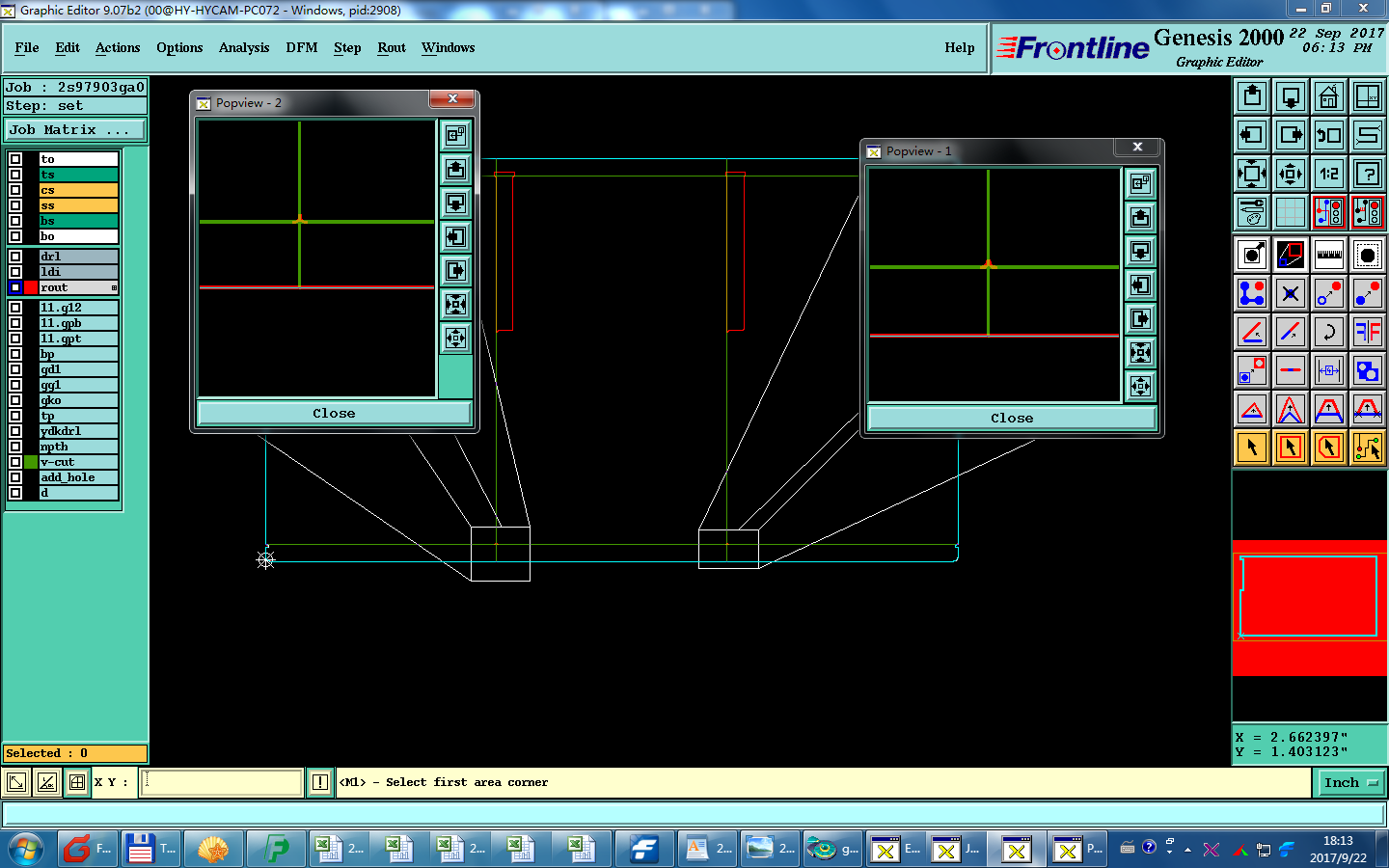Screen dimensions: 1389x868
Task: Open the Help menu button
Action: pos(960,47)
